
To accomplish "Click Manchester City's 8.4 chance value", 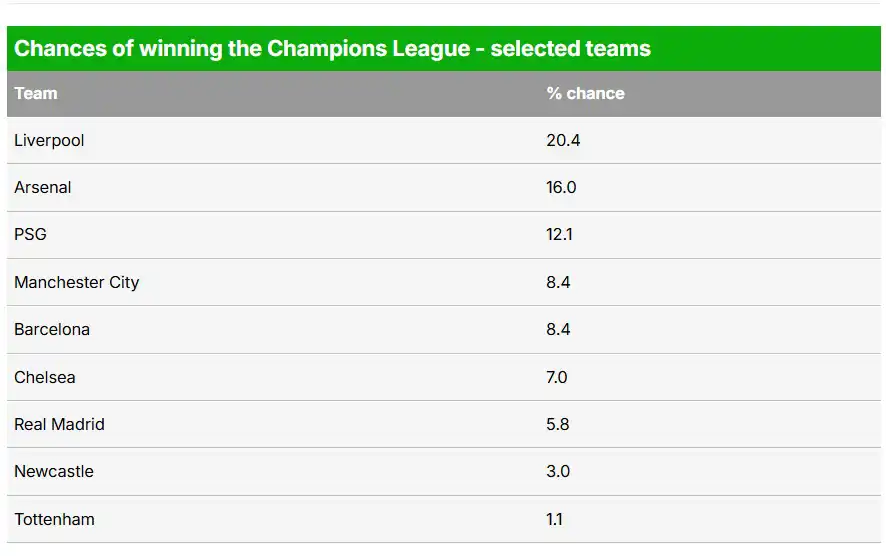I will click(x=558, y=282).
